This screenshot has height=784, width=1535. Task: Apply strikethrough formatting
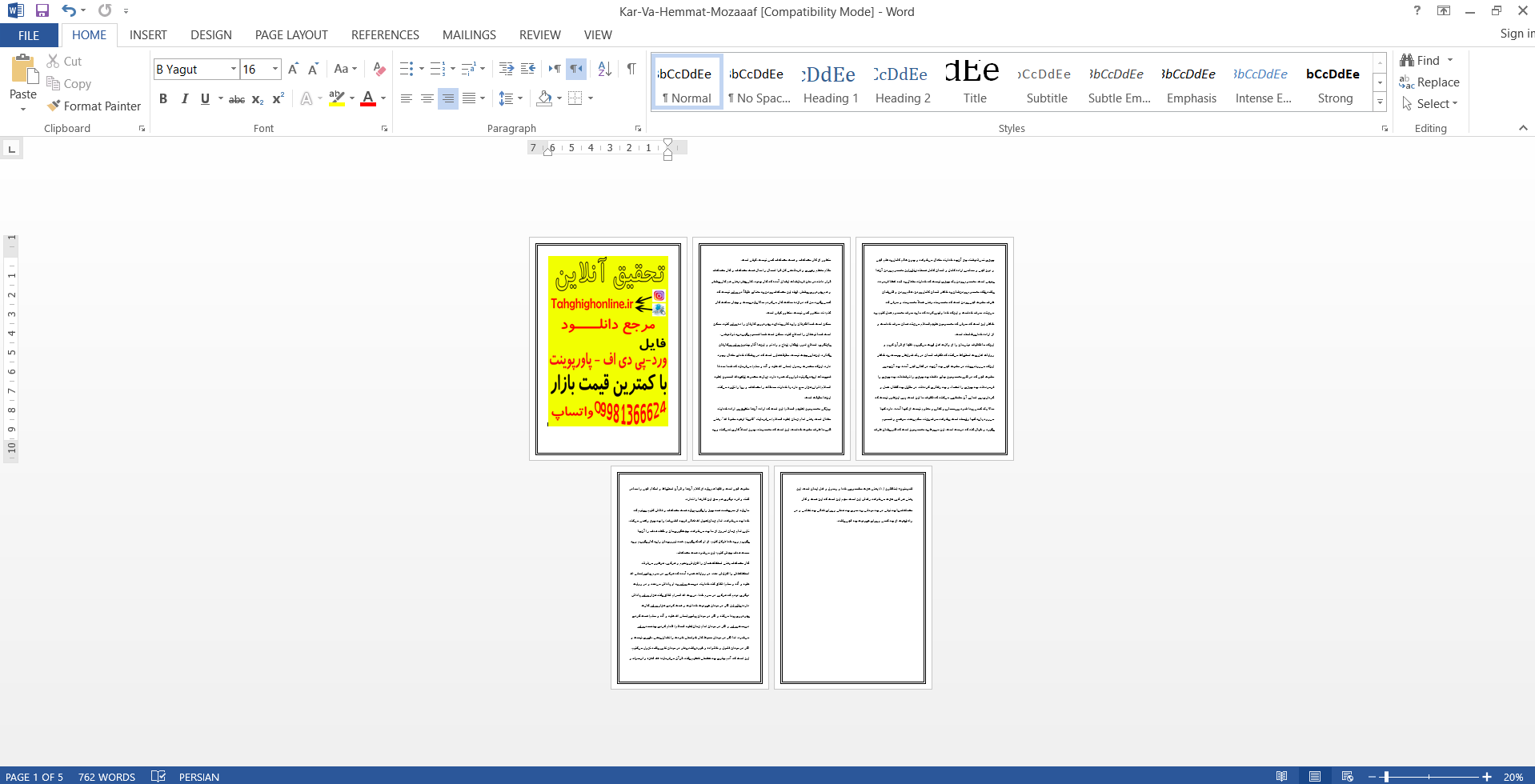237,98
